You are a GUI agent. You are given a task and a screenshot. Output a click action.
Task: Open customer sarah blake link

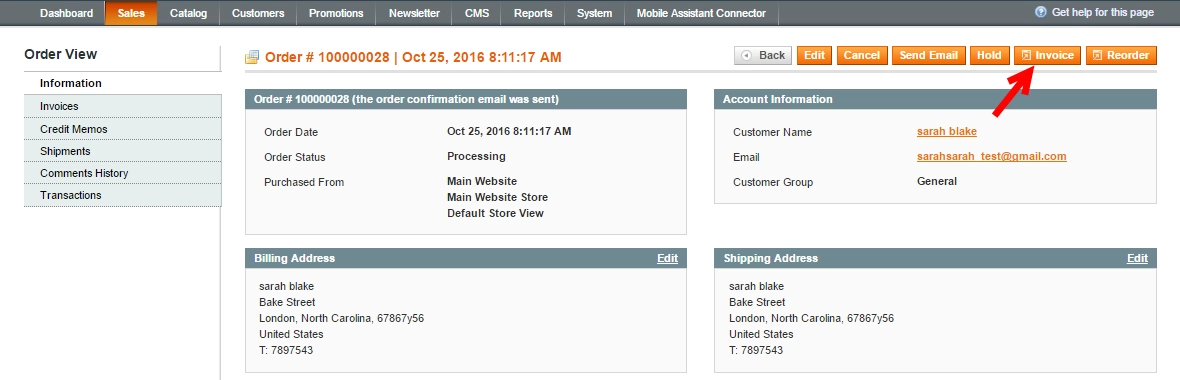(x=947, y=132)
